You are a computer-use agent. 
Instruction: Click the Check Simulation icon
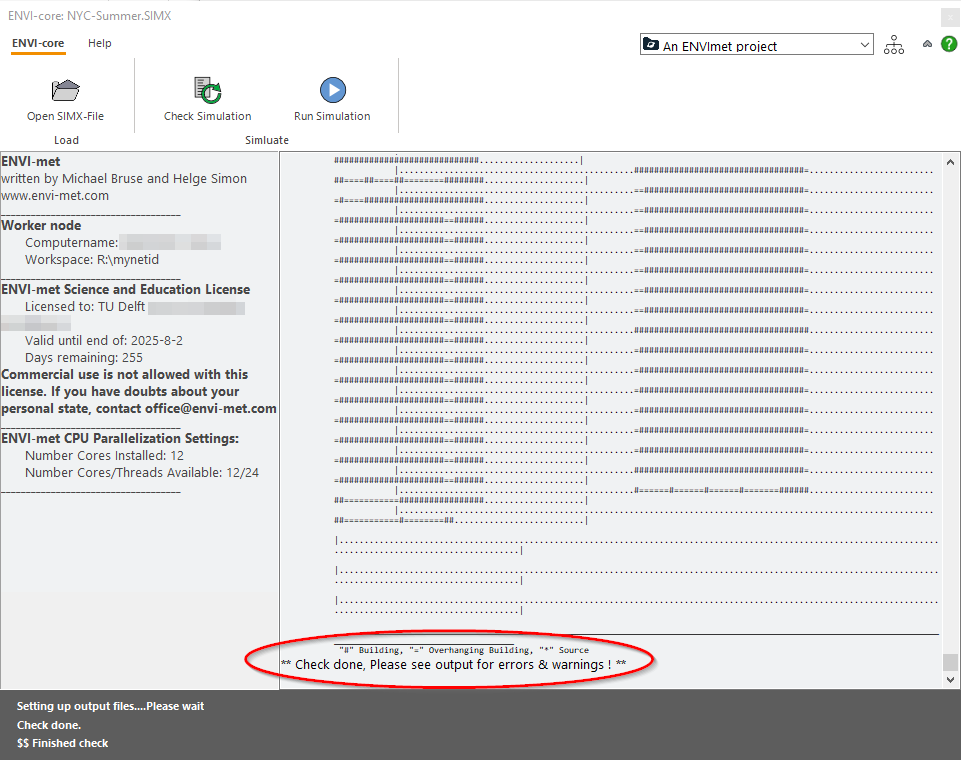click(208, 91)
